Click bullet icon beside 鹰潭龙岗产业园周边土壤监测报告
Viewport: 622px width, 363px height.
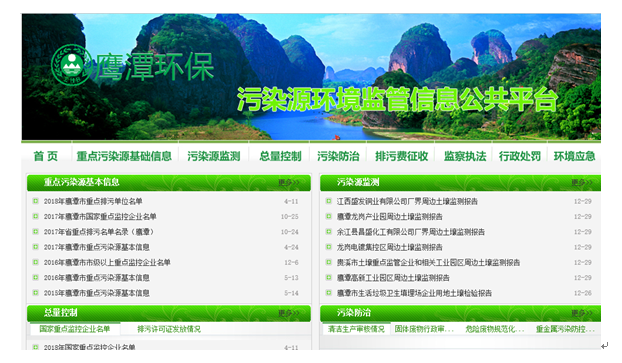328,216
